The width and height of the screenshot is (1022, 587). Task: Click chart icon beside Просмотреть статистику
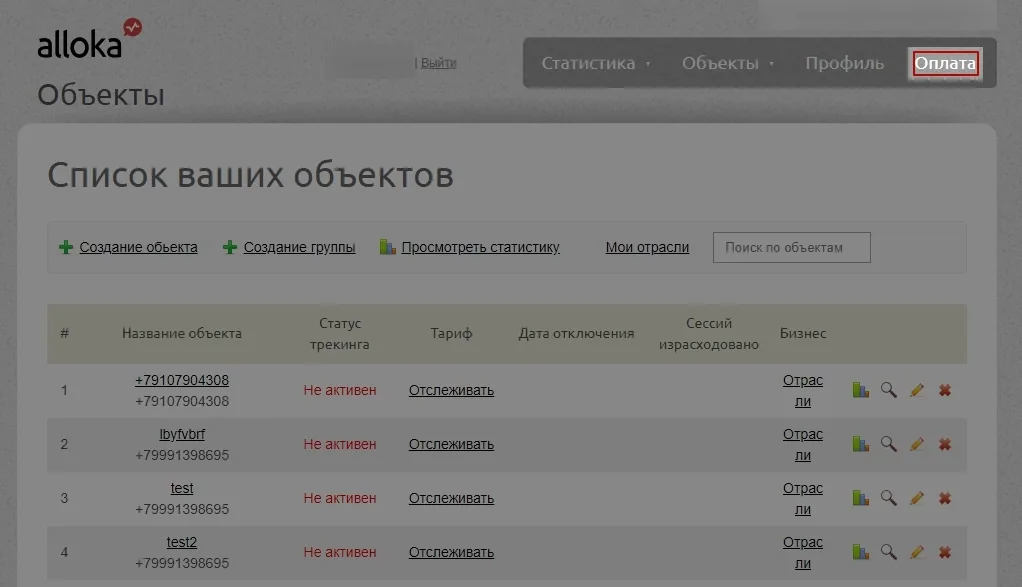tap(387, 247)
